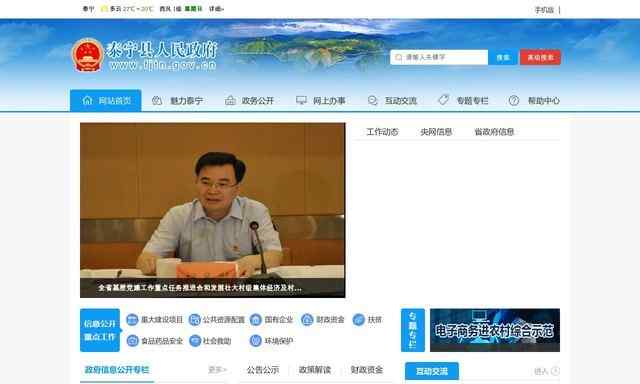Switch to the 央网信息 tab

[x=436, y=132]
